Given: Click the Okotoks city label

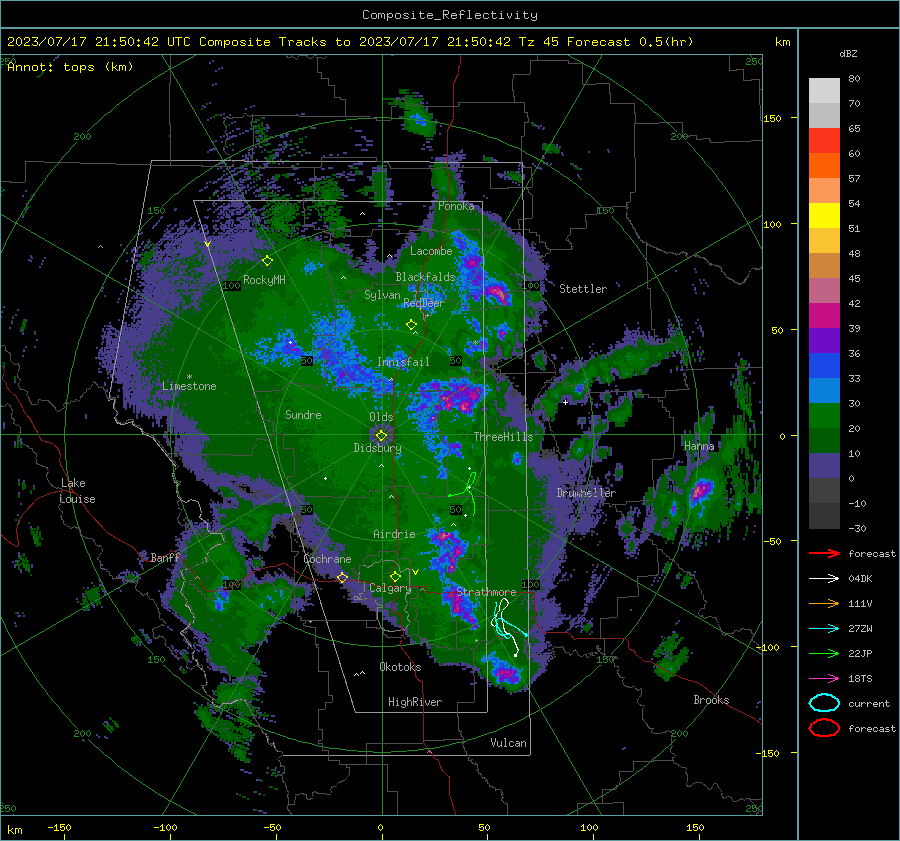Looking at the screenshot, I should 400,667.
